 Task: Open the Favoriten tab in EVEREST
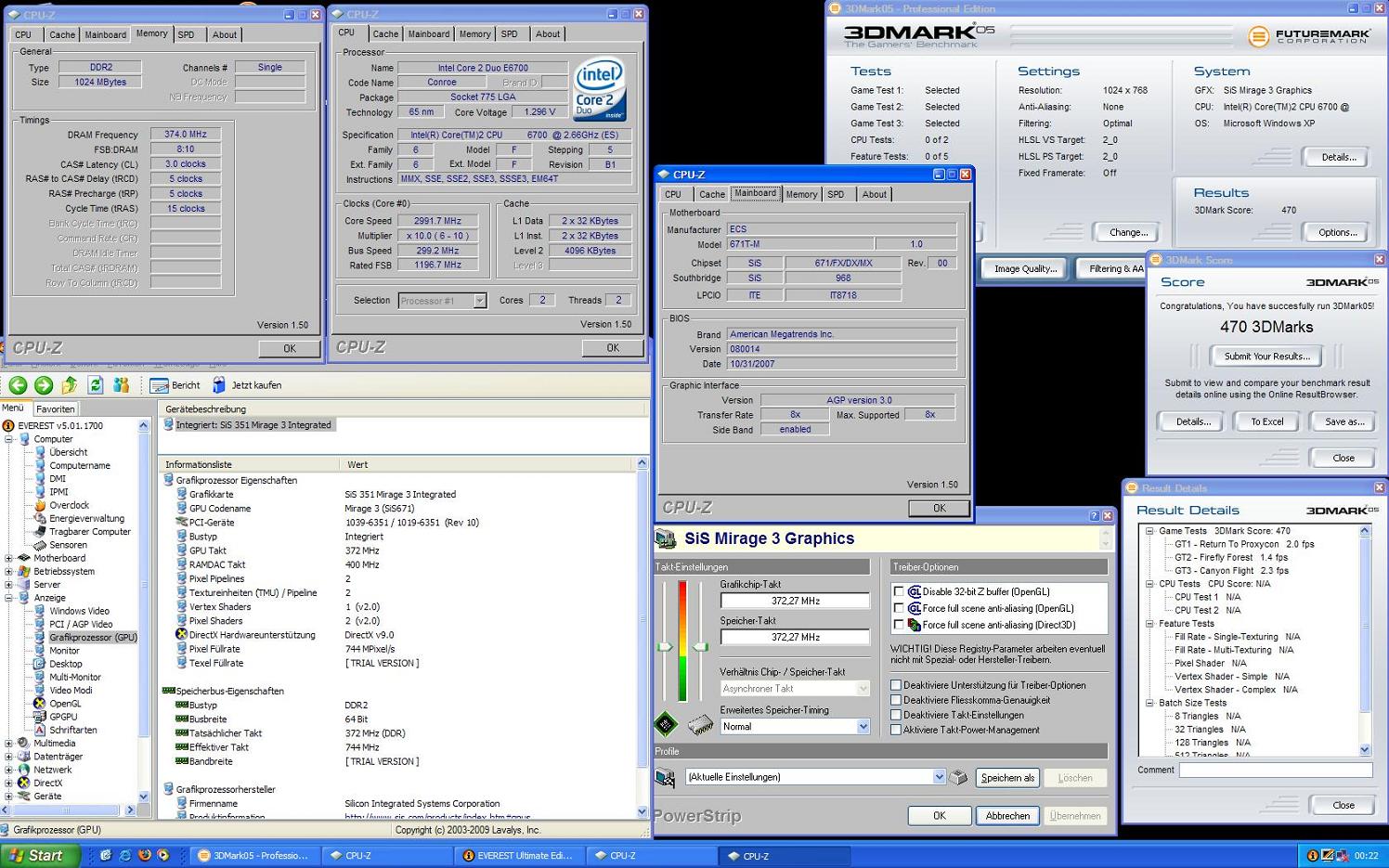pyautogui.click(x=55, y=408)
